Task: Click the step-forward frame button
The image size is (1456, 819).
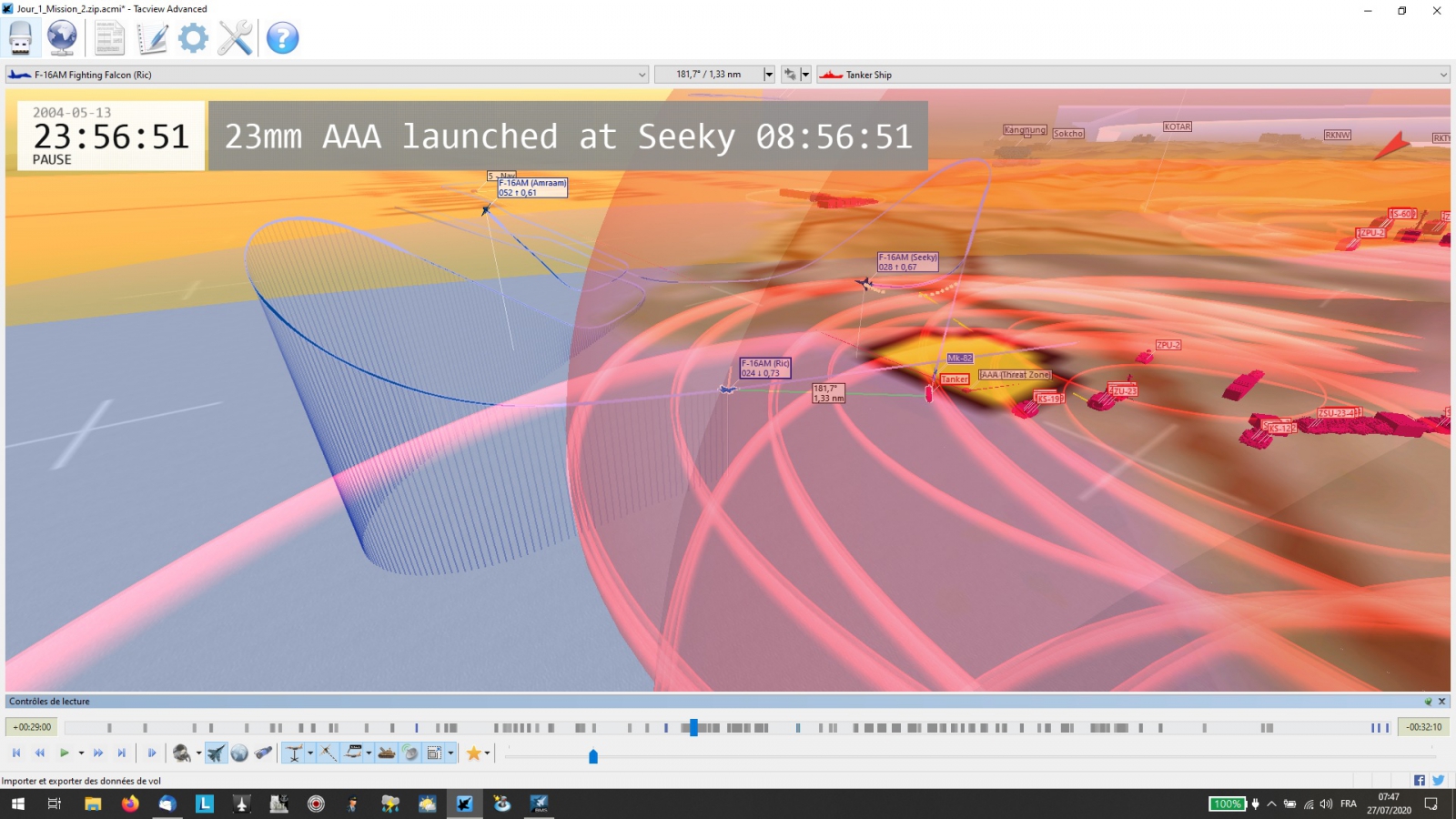Action: [152, 753]
